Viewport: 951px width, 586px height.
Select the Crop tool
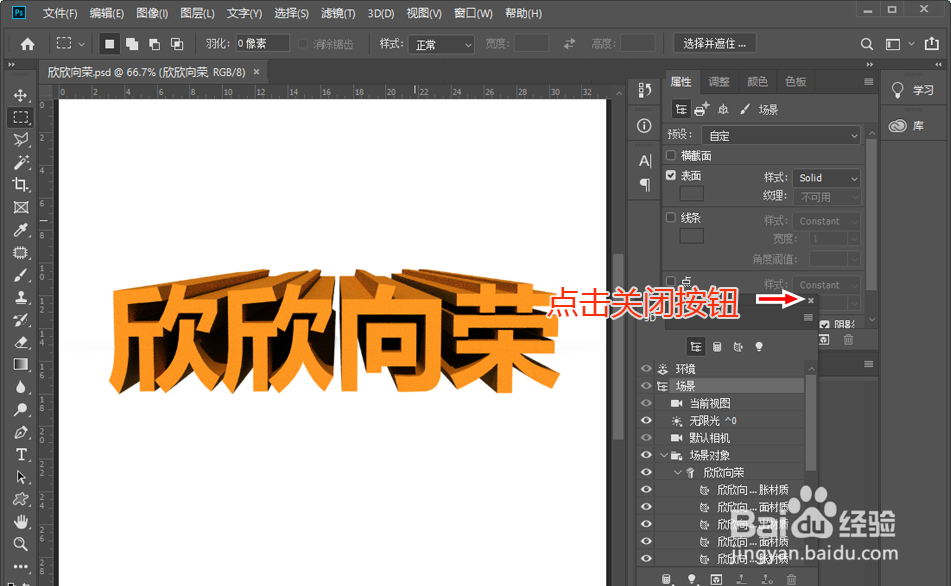coord(20,185)
